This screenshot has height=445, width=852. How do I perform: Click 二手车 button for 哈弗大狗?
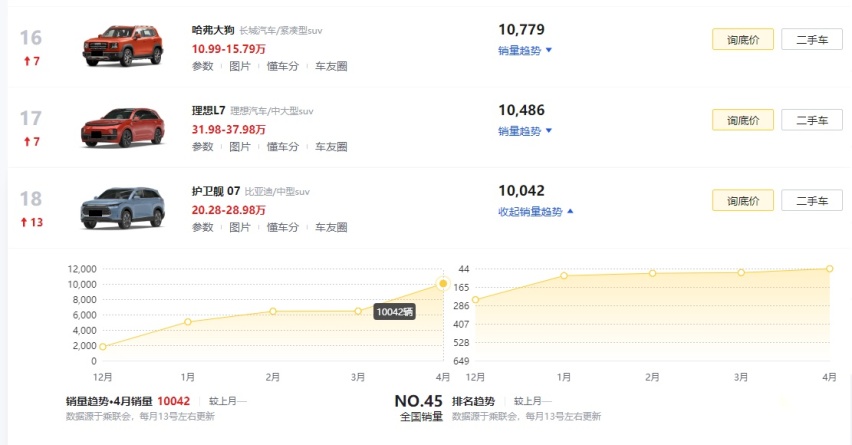click(812, 40)
